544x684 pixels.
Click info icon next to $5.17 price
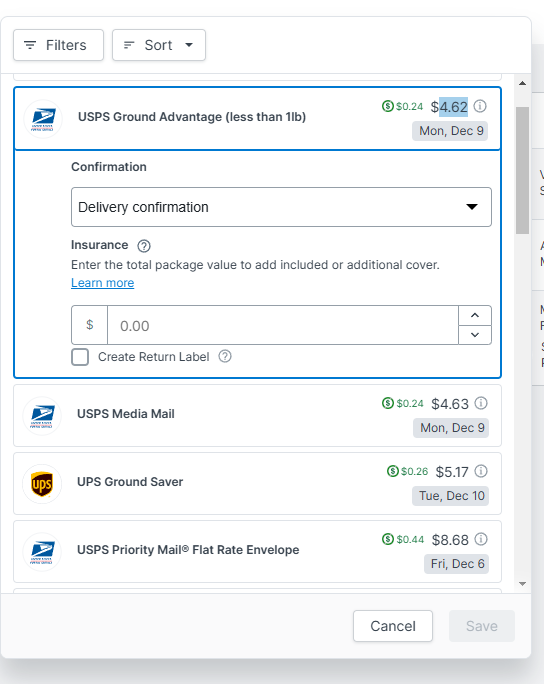pyautogui.click(x=481, y=471)
